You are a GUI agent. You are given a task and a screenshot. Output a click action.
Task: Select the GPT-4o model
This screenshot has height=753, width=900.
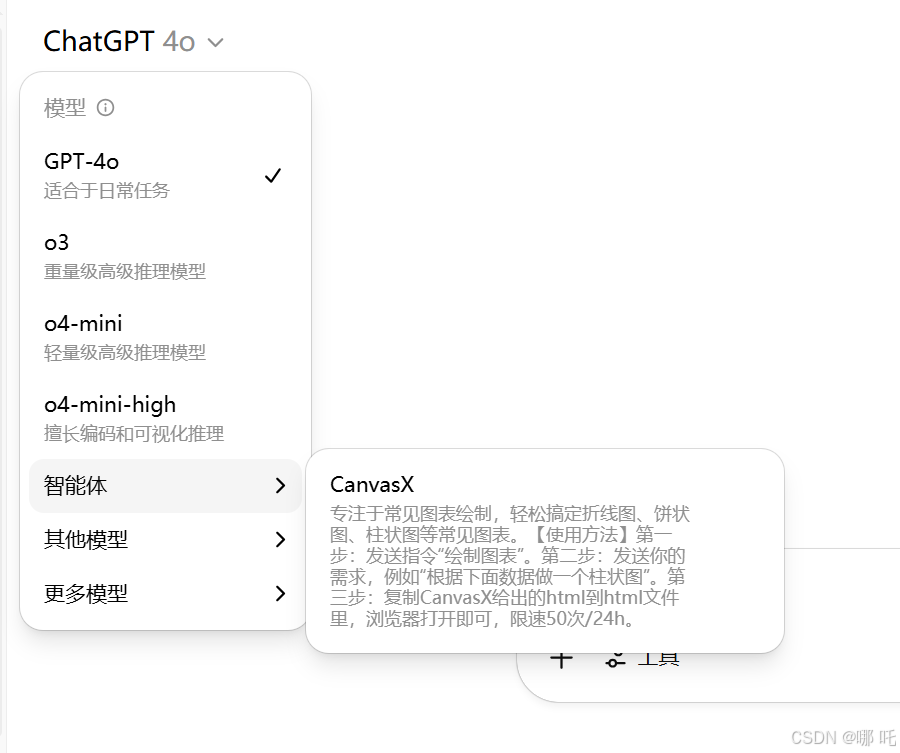[x=165, y=175]
